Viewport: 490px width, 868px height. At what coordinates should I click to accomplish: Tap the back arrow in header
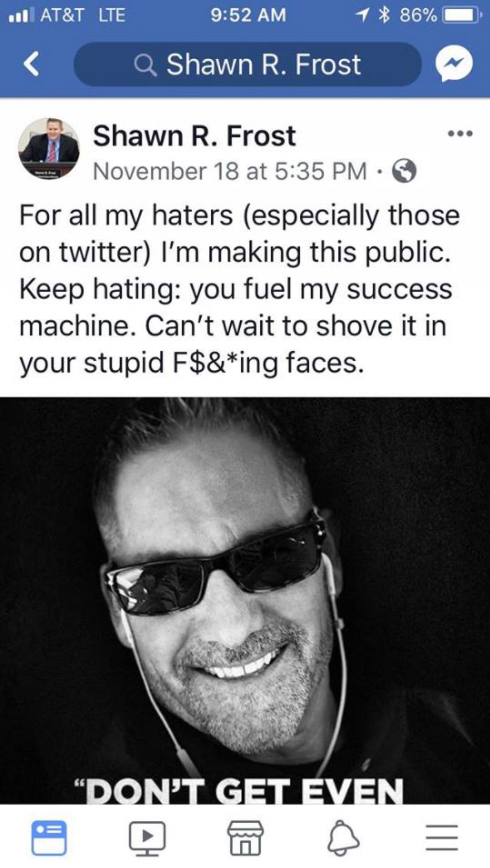(32, 64)
